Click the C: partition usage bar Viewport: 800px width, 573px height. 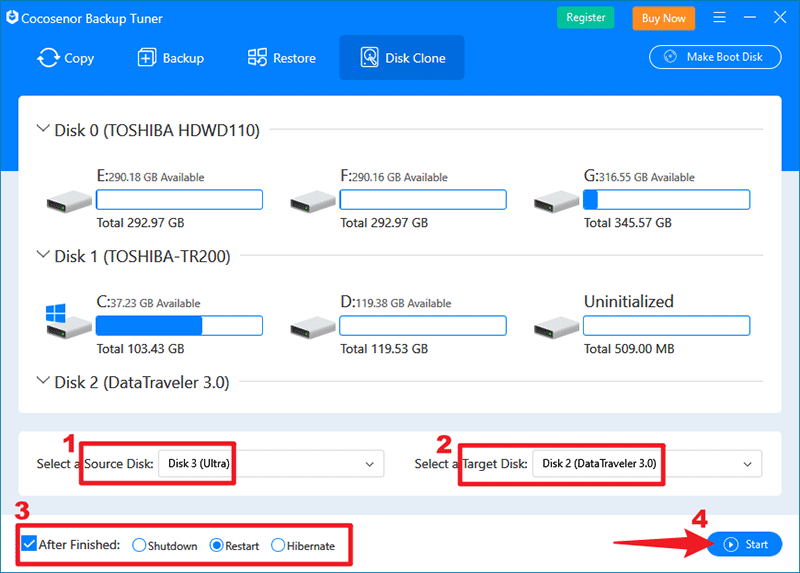180,326
